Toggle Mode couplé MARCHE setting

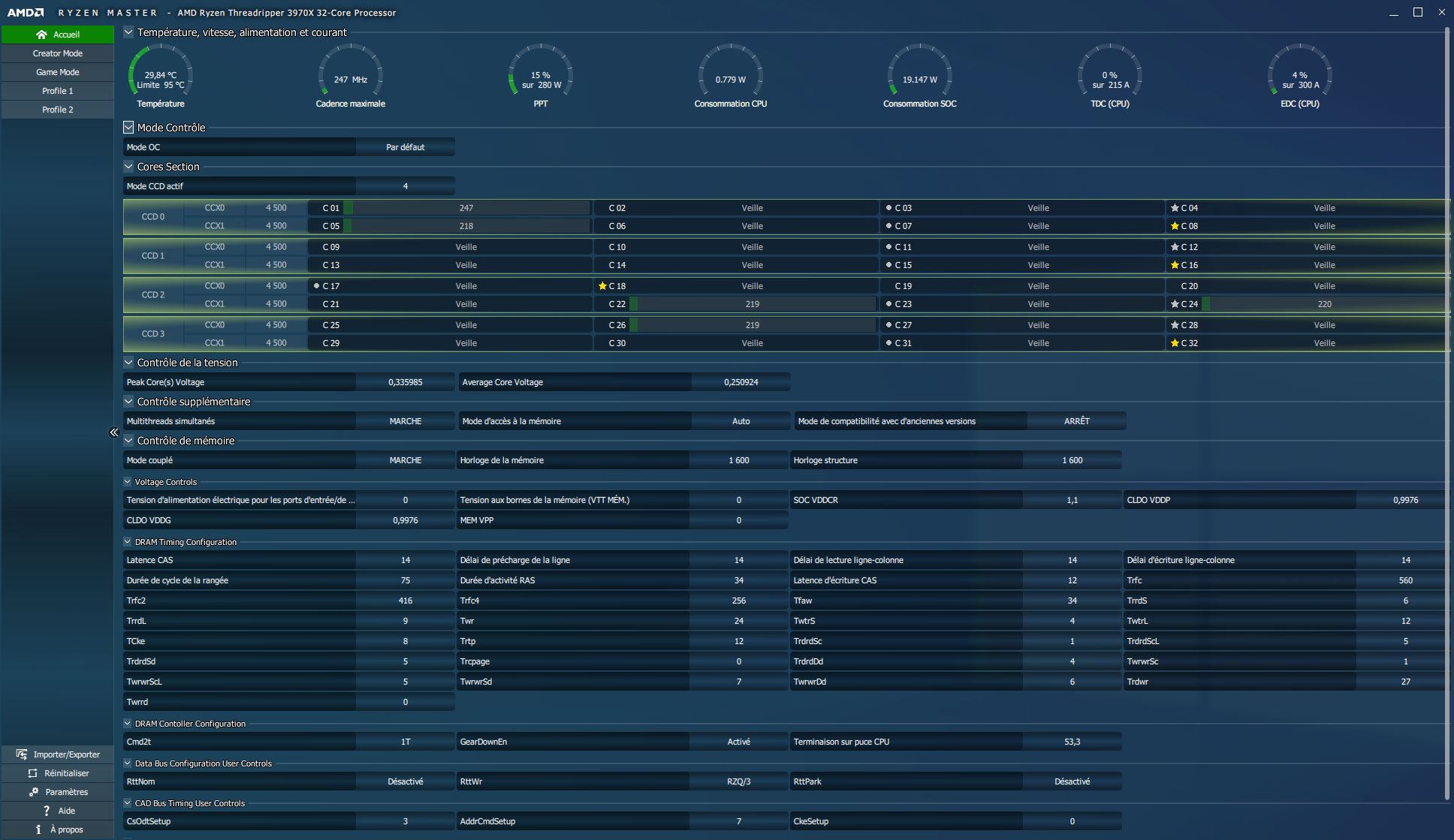405,460
